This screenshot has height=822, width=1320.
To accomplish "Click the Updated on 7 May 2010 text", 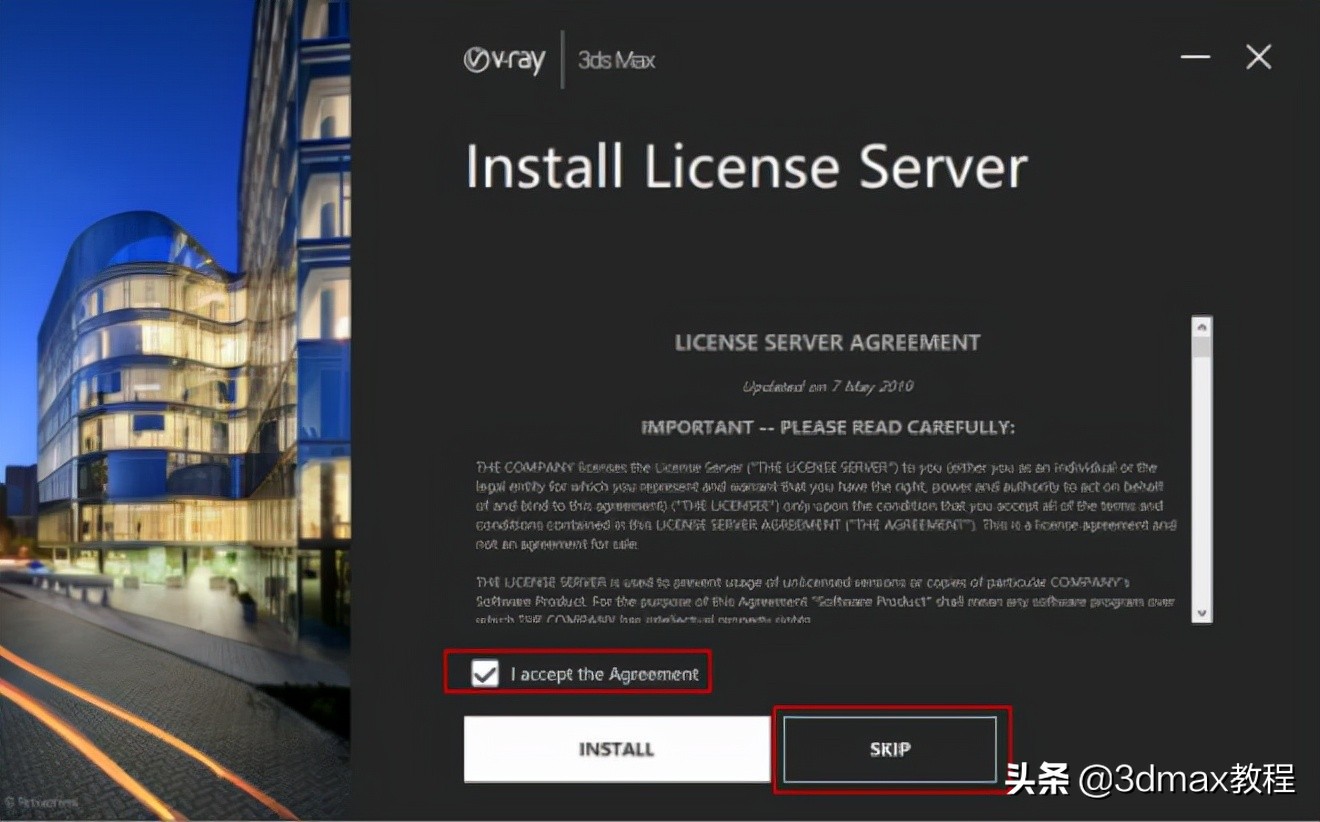I will [828, 386].
